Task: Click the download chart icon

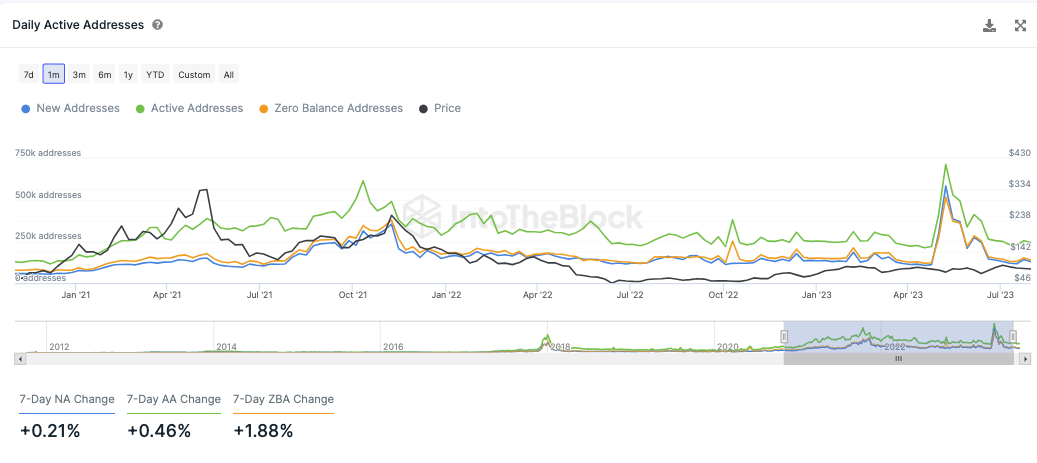Action: 989,25
